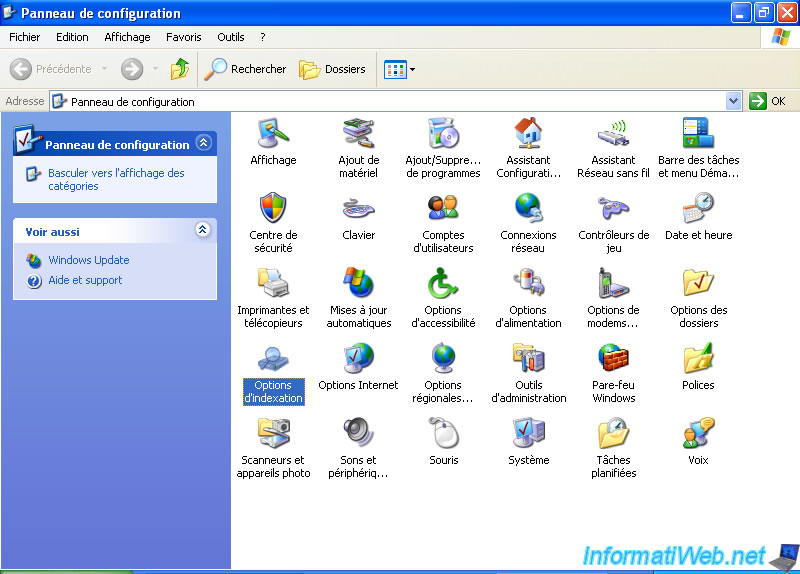The image size is (800, 574).
Task: Select the Clavier icon
Action: tap(359, 217)
